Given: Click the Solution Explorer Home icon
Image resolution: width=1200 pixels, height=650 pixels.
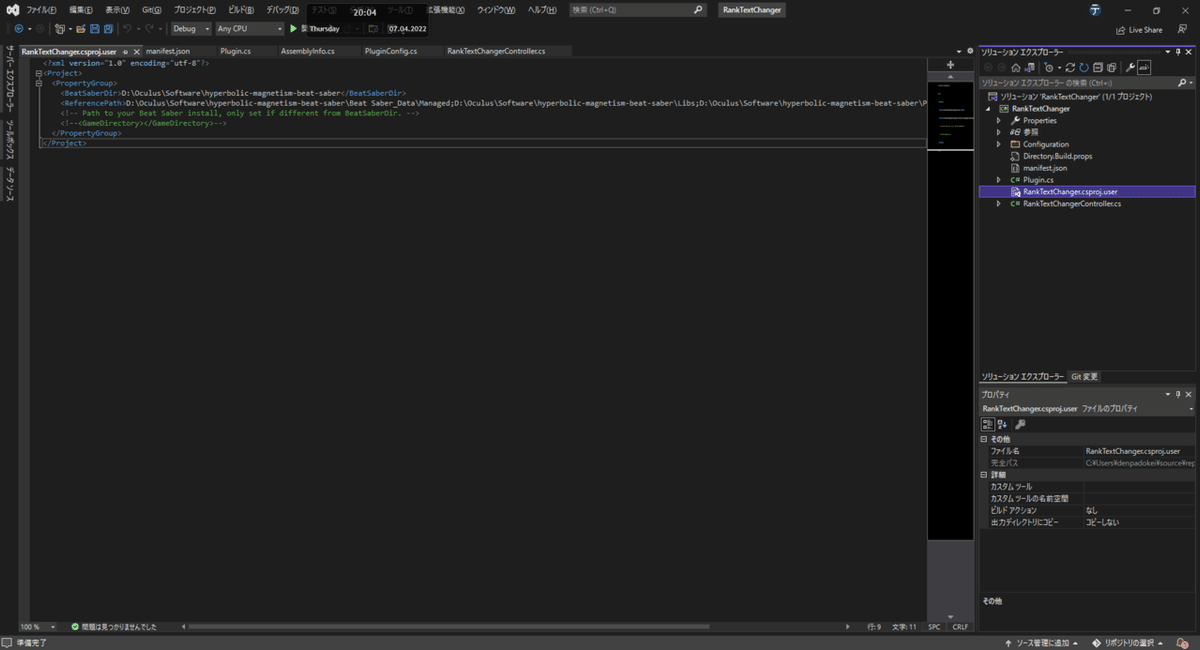Looking at the screenshot, I should (x=1015, y=67).
